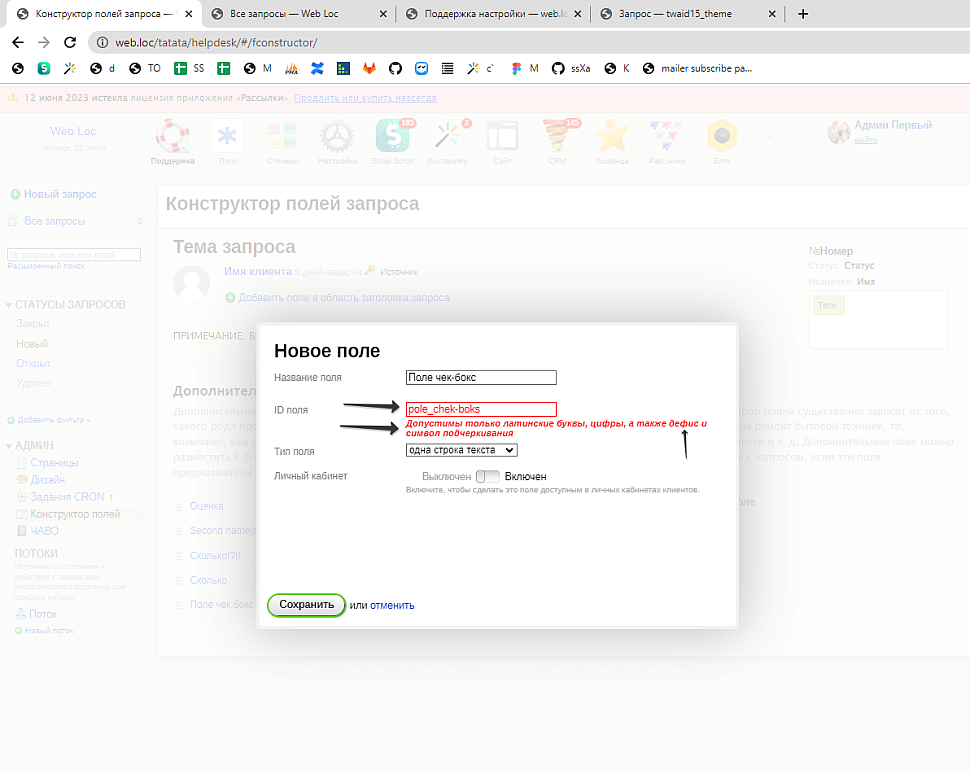970x774 pixels.
Task: Open the Поддержка helpdesk app icon
Action: click(172, 140)
